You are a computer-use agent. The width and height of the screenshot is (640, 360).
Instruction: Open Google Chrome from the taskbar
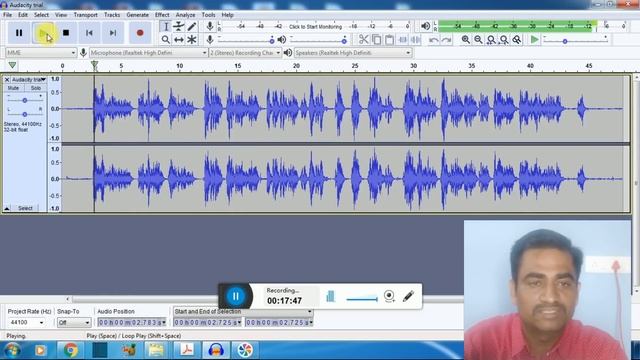tap(70, 350)
